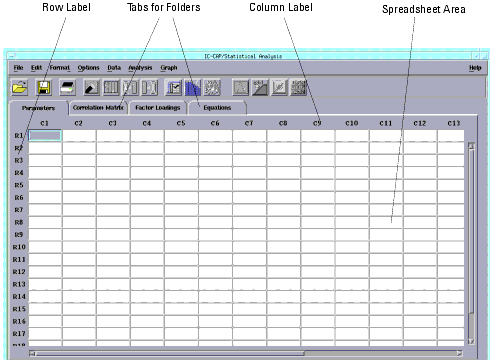Click the scatter matrix grid icon
490x360 pixels.
pyautogui.click(x=299, y=88)
